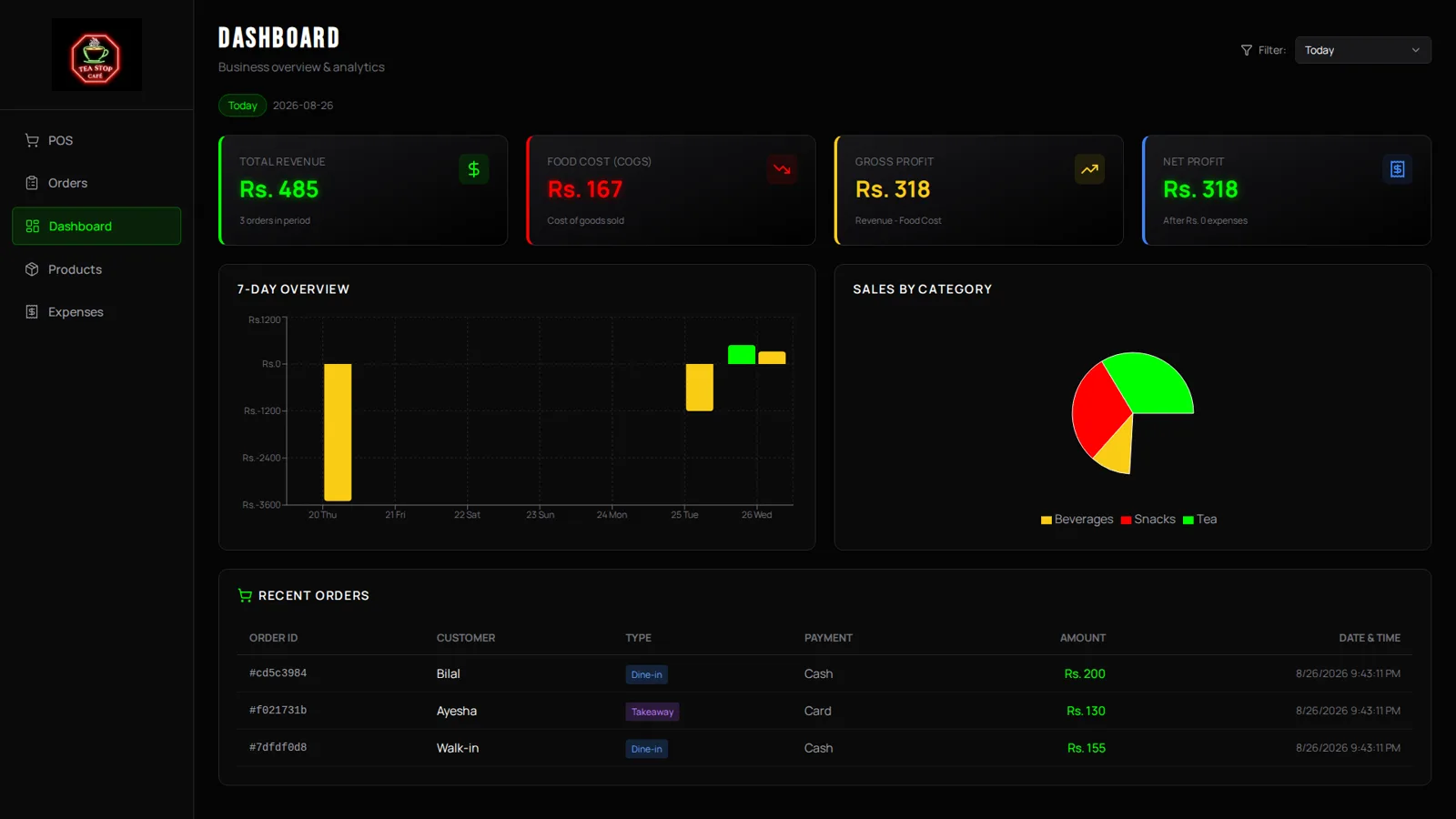Click the amount Rs. 200
Screen dimensions: 1456x819
coord(1085,674)
